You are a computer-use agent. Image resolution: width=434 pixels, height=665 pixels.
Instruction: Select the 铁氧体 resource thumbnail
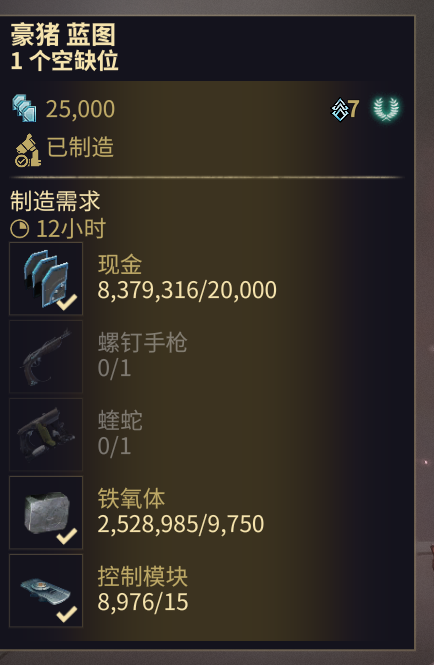[46, 513]
